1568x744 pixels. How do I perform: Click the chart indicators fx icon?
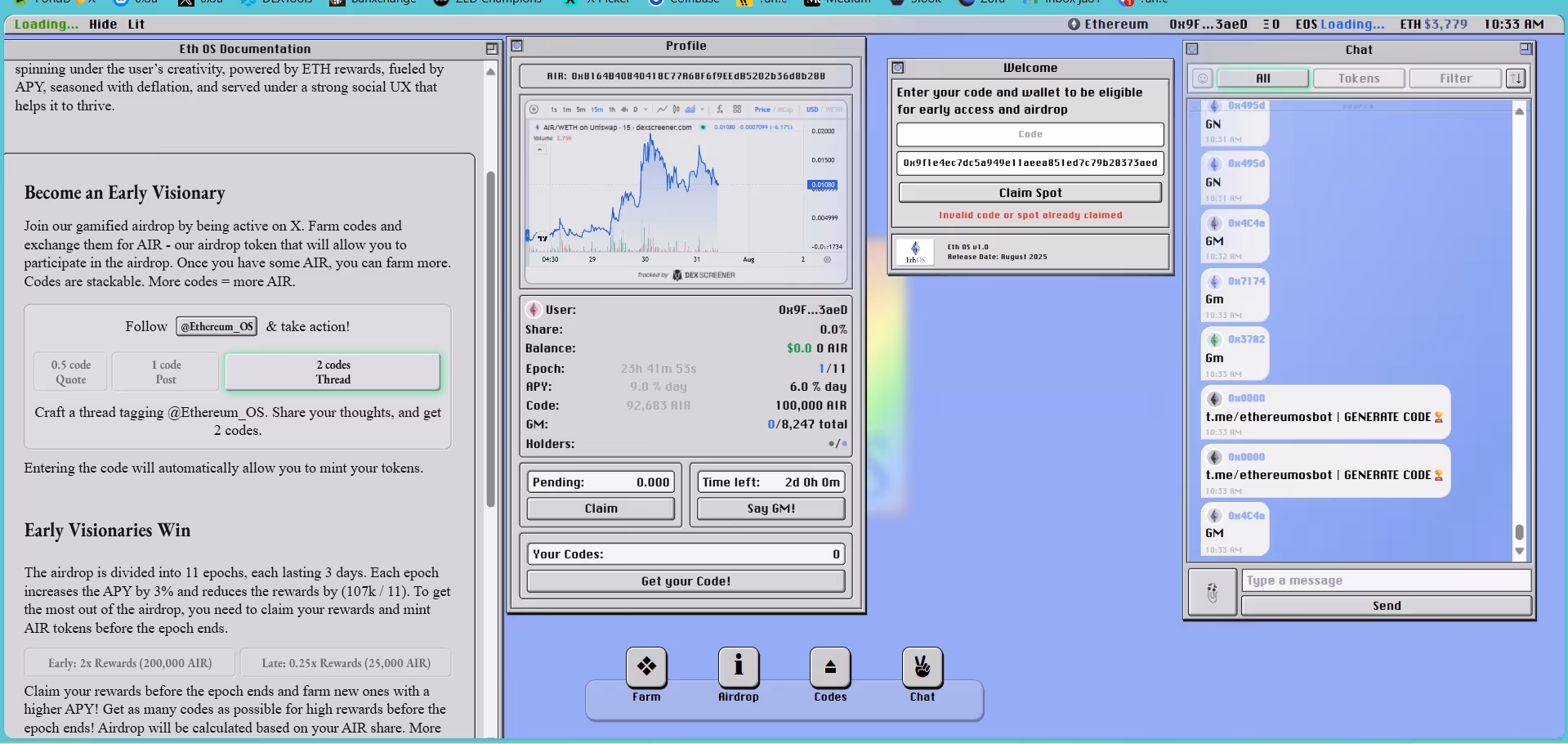click(x=720, y=110)
